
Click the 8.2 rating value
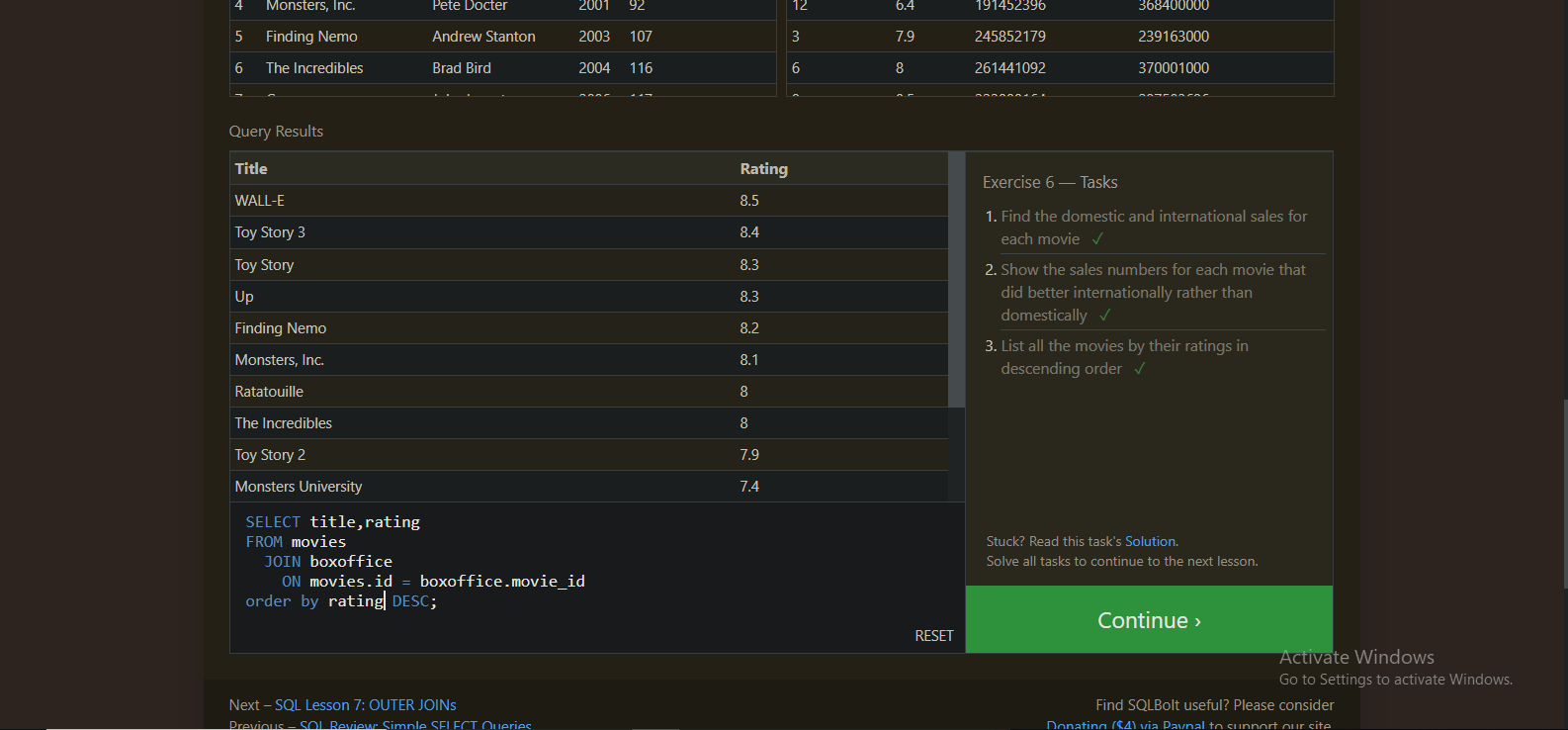(749, 327)
